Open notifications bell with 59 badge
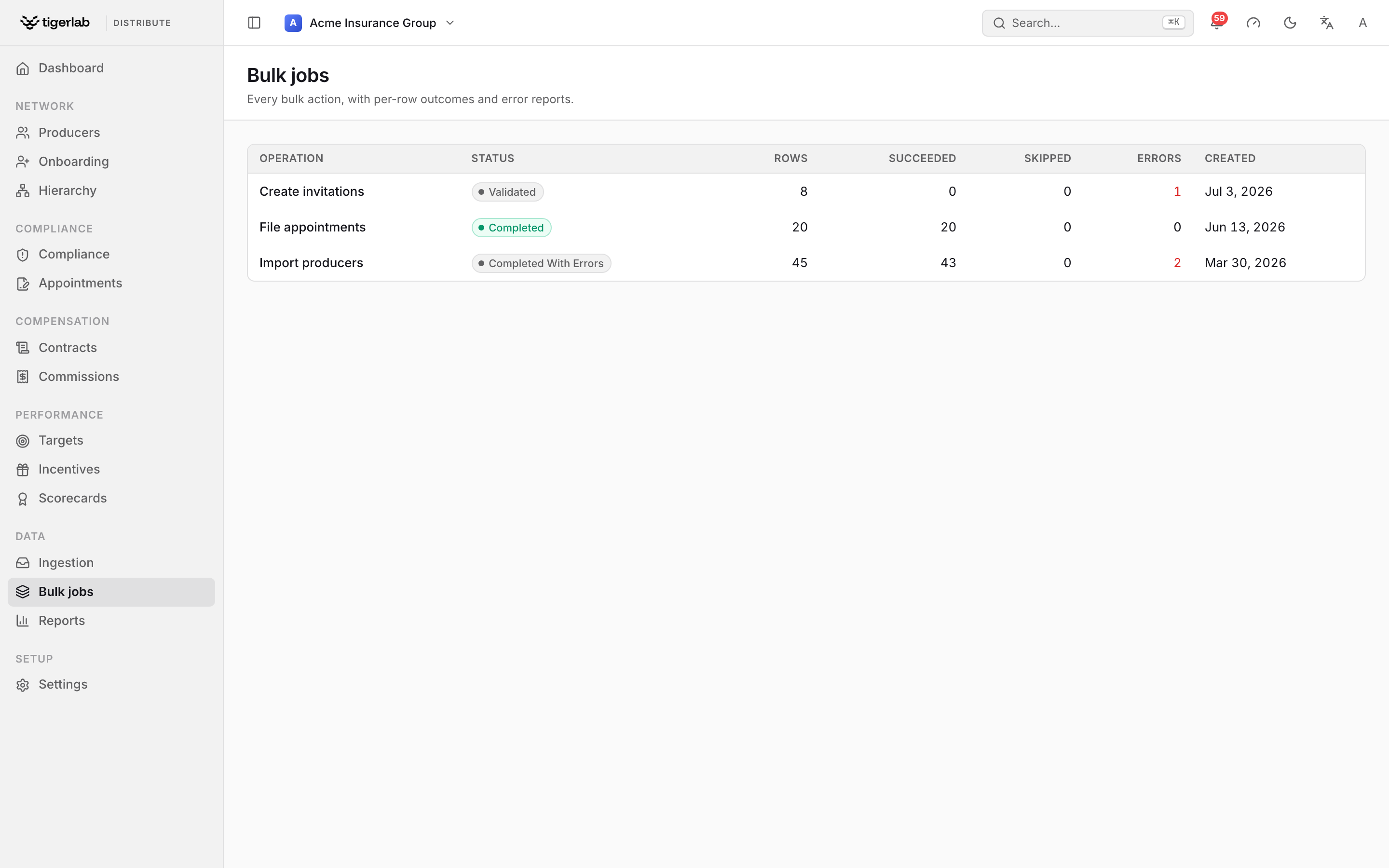1389x868 pixels. (1216, 23)
